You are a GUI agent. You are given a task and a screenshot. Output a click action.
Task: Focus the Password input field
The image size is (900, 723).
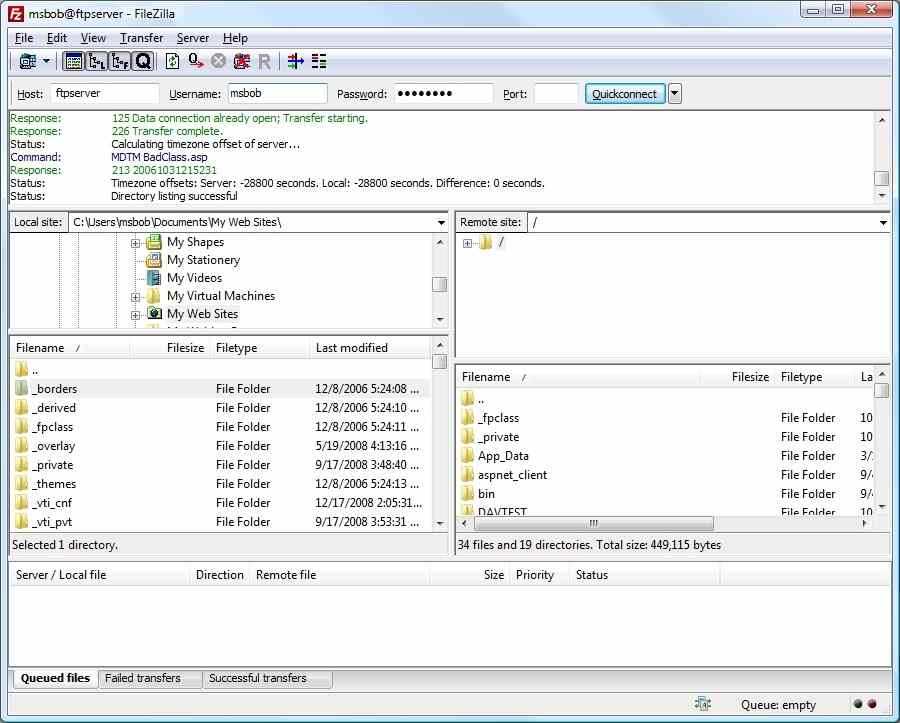[x=443, y=94]
